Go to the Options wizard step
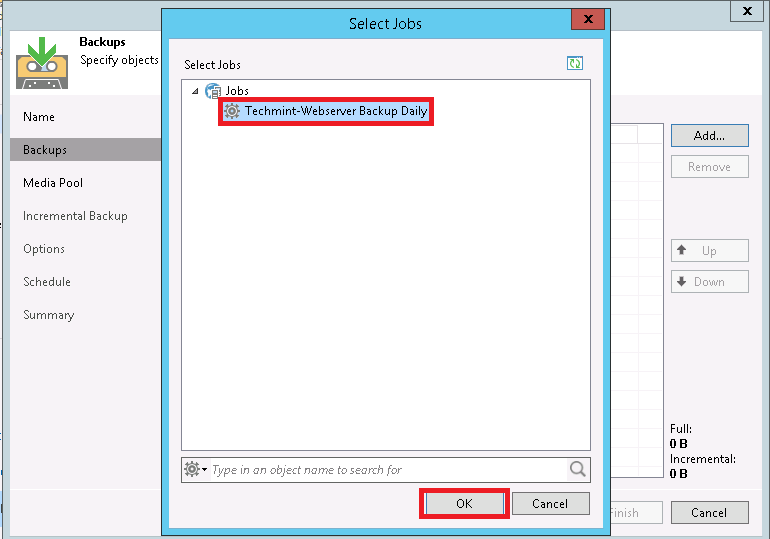 click(x=44, y=249)
